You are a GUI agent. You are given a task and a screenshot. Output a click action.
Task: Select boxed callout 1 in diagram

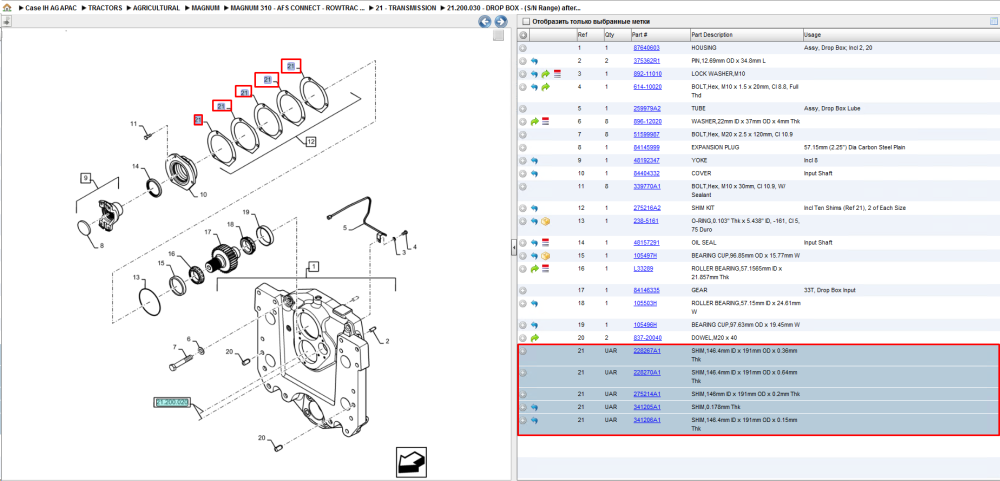tap(314, 265)
